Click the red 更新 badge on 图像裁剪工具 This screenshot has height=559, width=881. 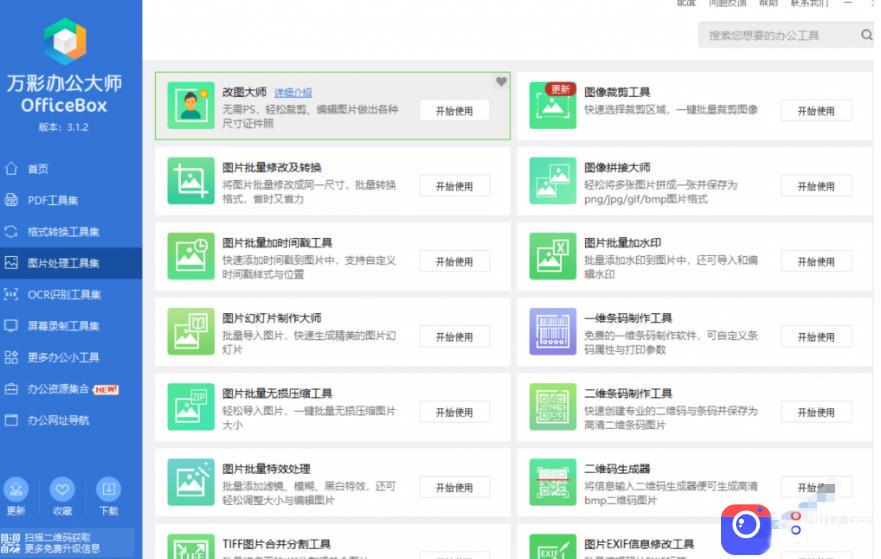pyautogui.click(x=560, y=89)
